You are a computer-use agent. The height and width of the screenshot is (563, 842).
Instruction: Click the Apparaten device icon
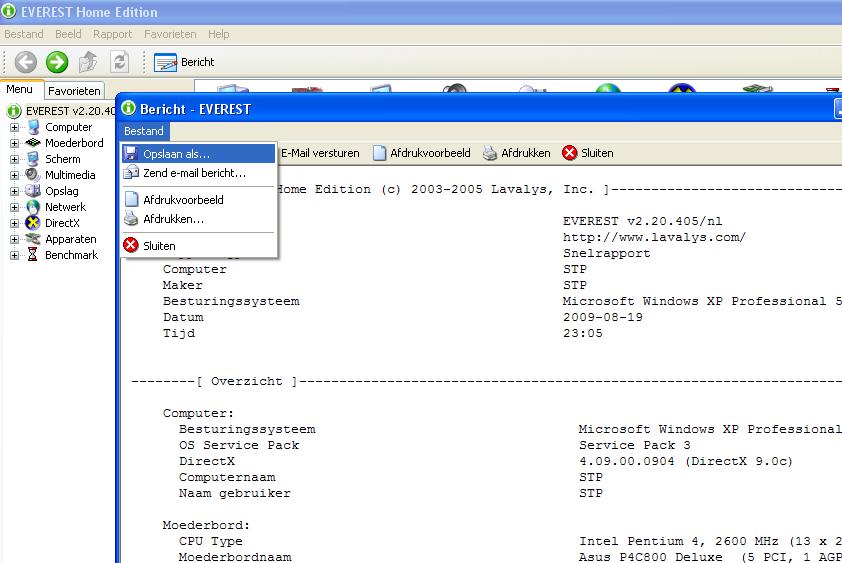pos(33,239)
